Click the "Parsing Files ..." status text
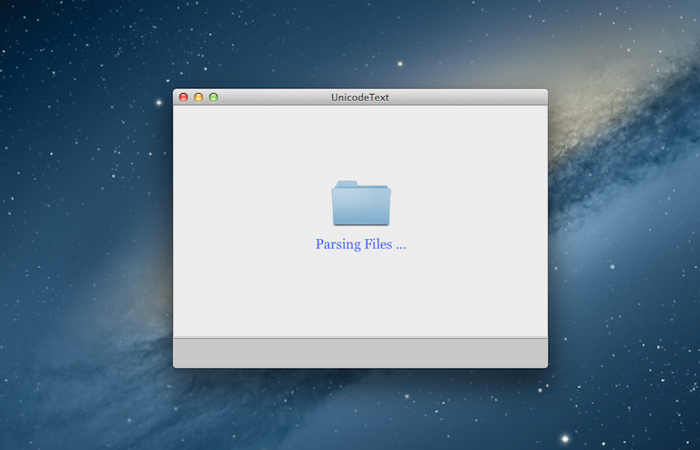The width and height of the screenshot is (700, 450). [361, 244]
